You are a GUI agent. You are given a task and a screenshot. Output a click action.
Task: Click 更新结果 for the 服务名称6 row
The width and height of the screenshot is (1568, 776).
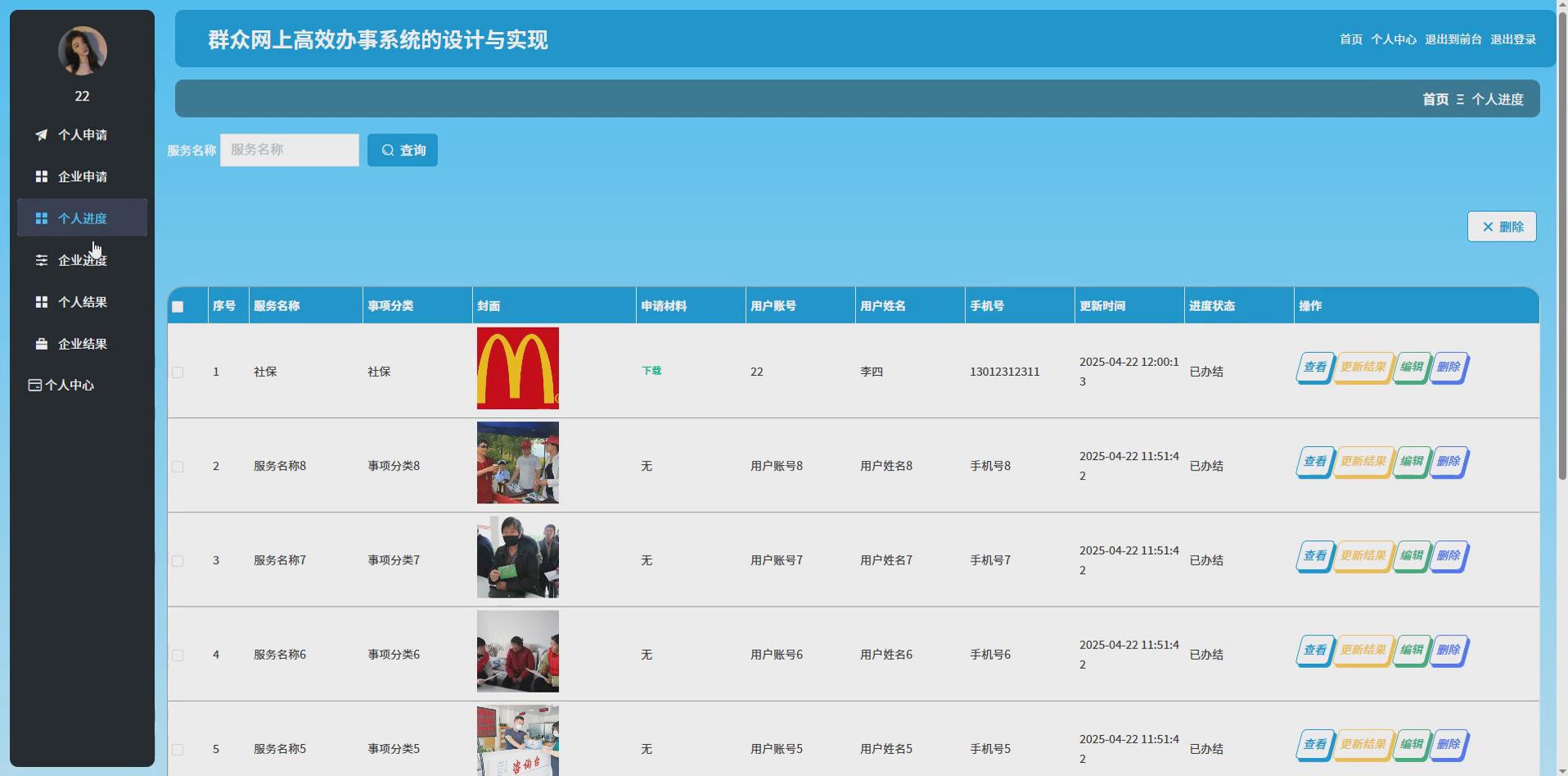pos(1363,650)
